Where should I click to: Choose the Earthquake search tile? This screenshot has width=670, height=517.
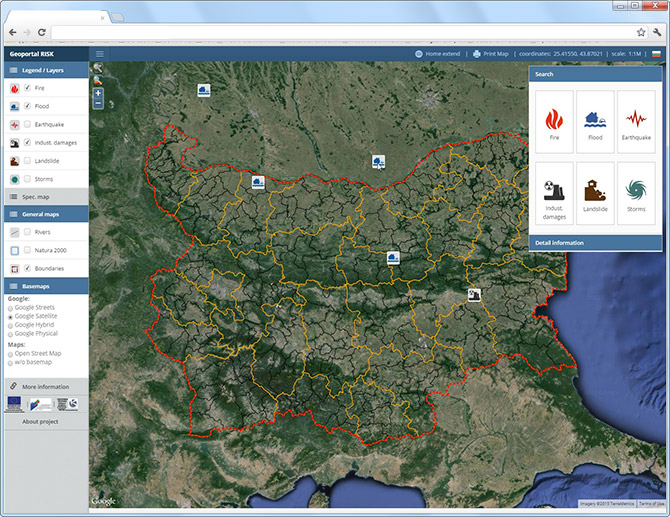(636, 122)
